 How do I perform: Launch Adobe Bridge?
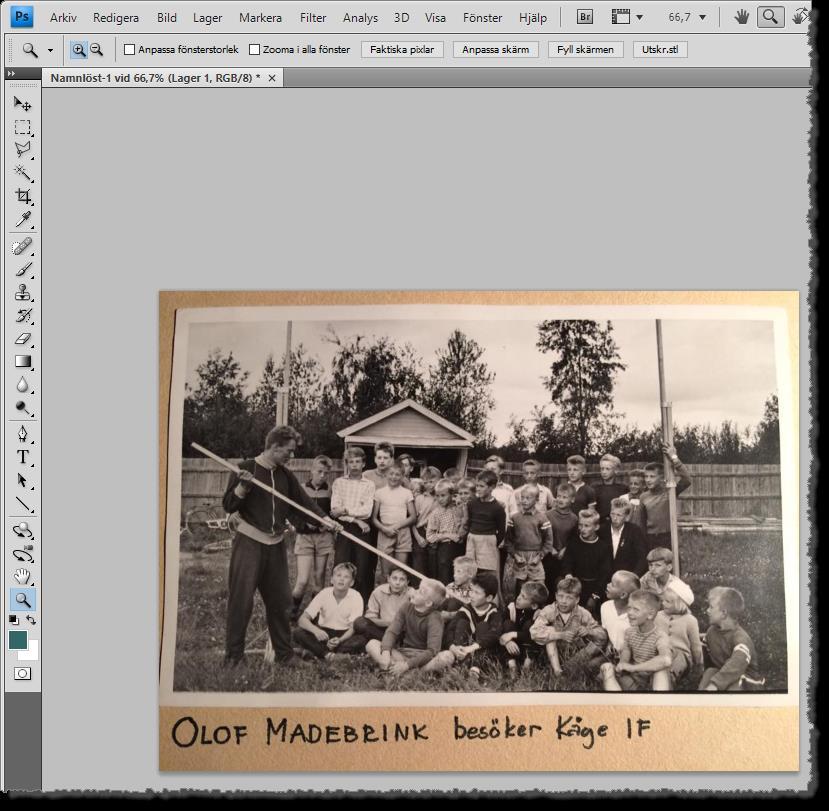click(585, 17)
